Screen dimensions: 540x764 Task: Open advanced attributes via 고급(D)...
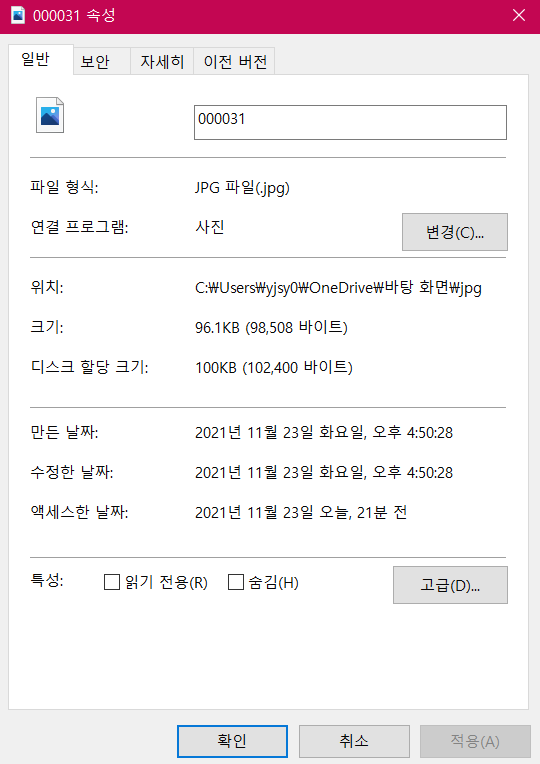[x=450, y=585]
